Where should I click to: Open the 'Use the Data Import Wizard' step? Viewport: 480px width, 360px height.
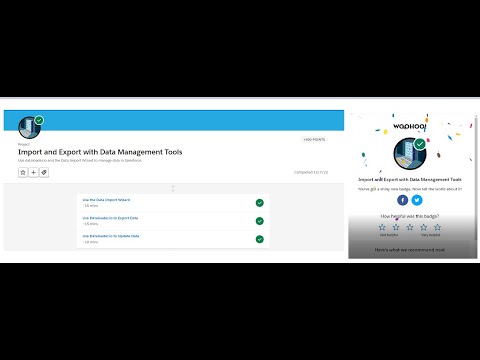click(x=106, y=200)
